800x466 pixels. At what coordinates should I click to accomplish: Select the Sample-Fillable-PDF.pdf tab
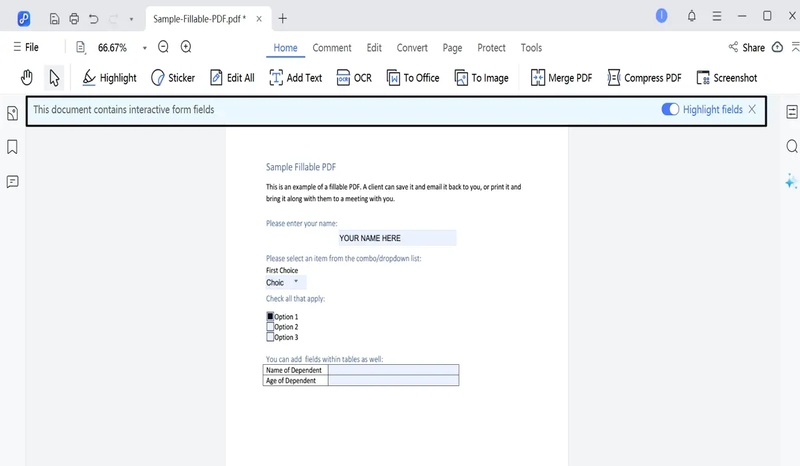tap(199, 19)
